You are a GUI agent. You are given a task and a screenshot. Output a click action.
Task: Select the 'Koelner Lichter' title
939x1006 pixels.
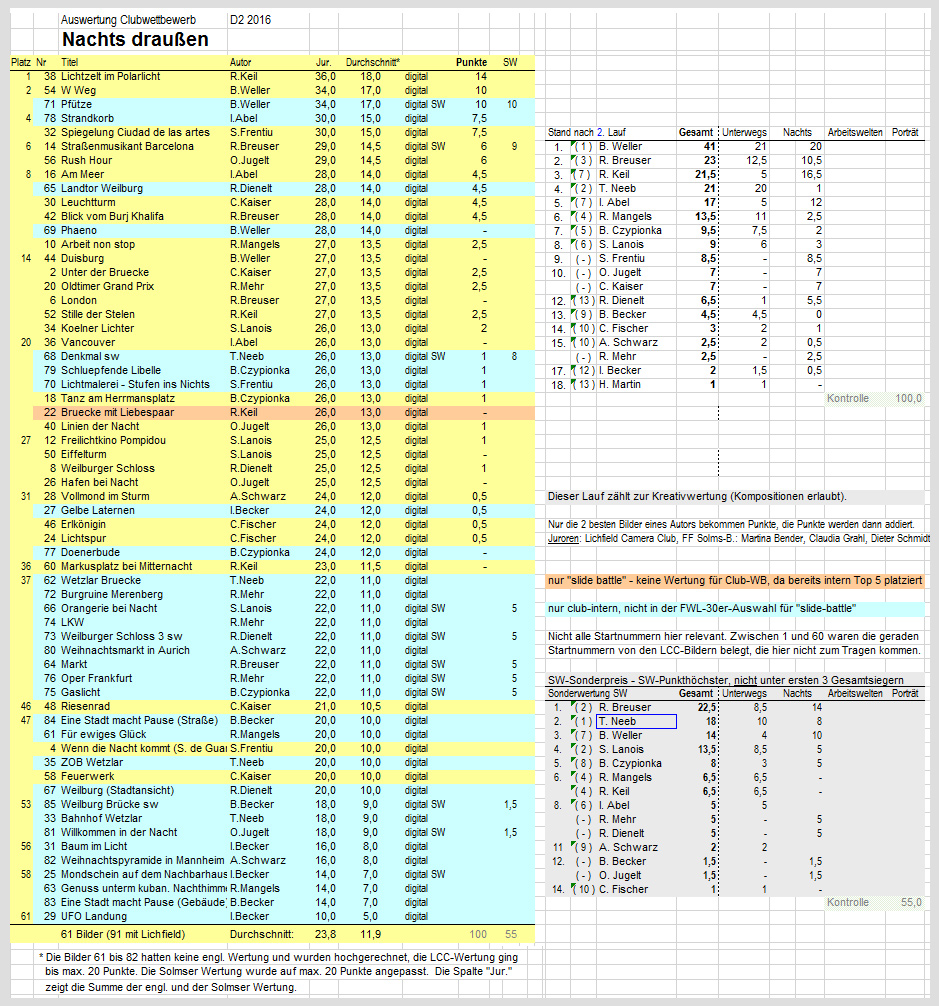tap(97, 328)
